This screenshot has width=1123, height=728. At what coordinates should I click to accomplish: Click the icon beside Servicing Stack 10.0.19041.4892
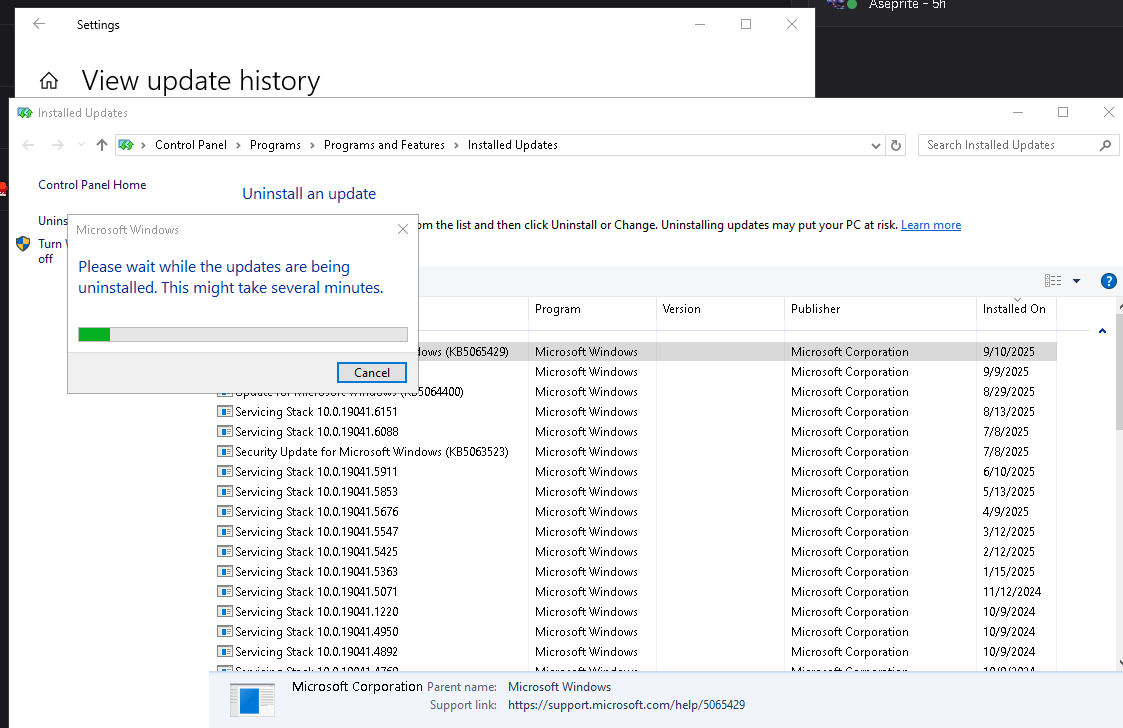coord(225,652)
